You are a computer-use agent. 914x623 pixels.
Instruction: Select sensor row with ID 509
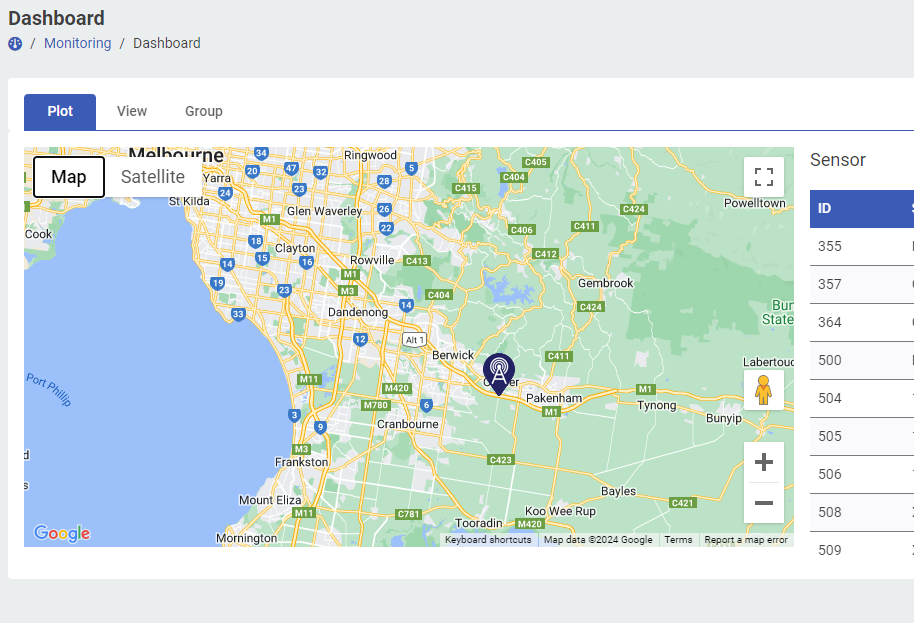(x=860, y=550)
